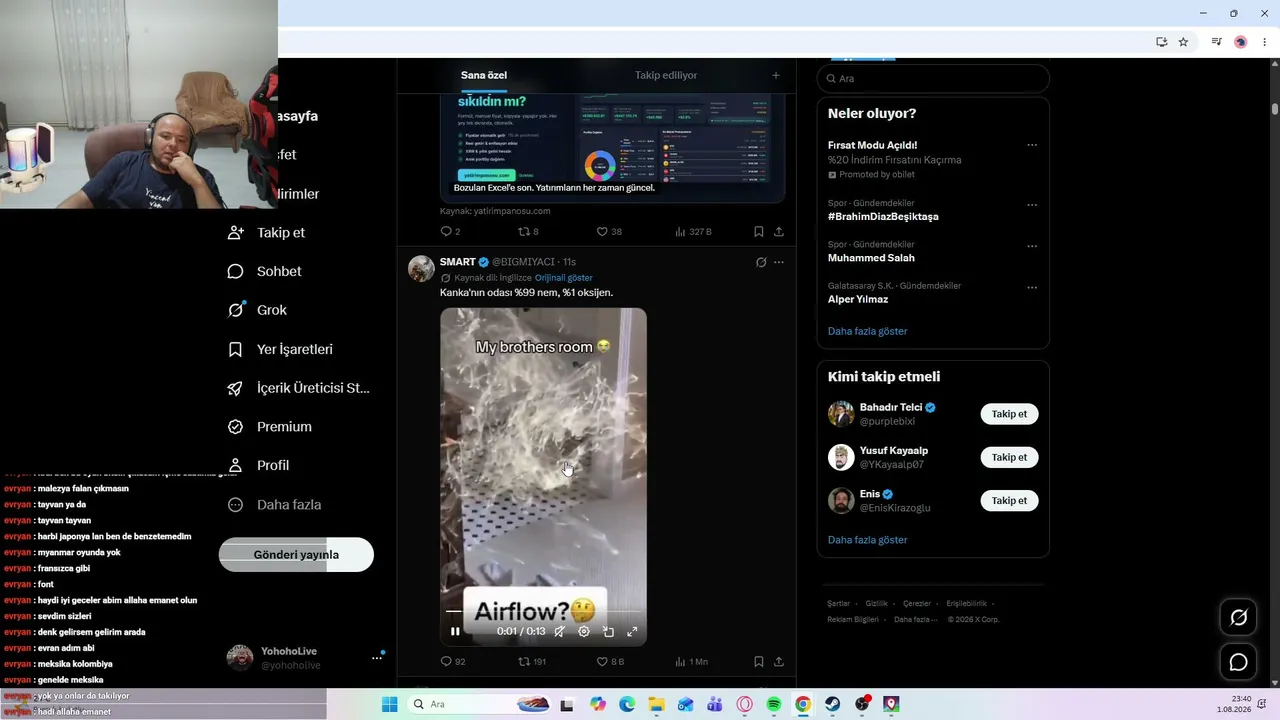Click the Takip et person-plus icon
1280x720 pixels.
236,233
